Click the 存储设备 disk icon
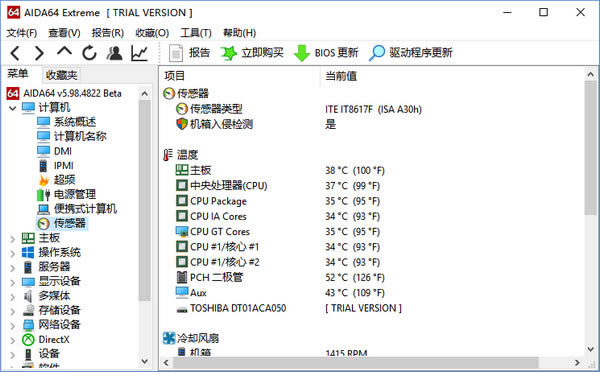This screenshot has height=372, width=600. point(28,310)
